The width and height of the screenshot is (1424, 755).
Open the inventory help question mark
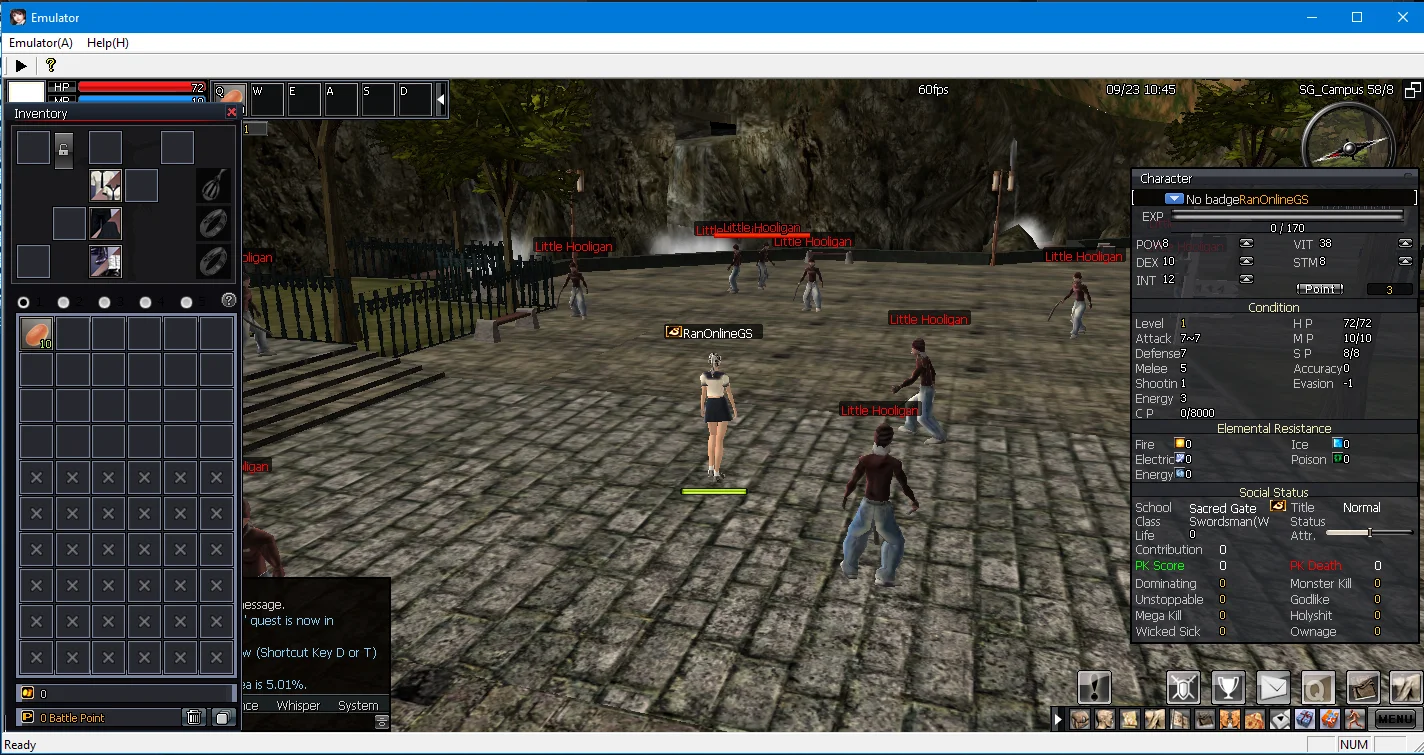tap(228, 300)
